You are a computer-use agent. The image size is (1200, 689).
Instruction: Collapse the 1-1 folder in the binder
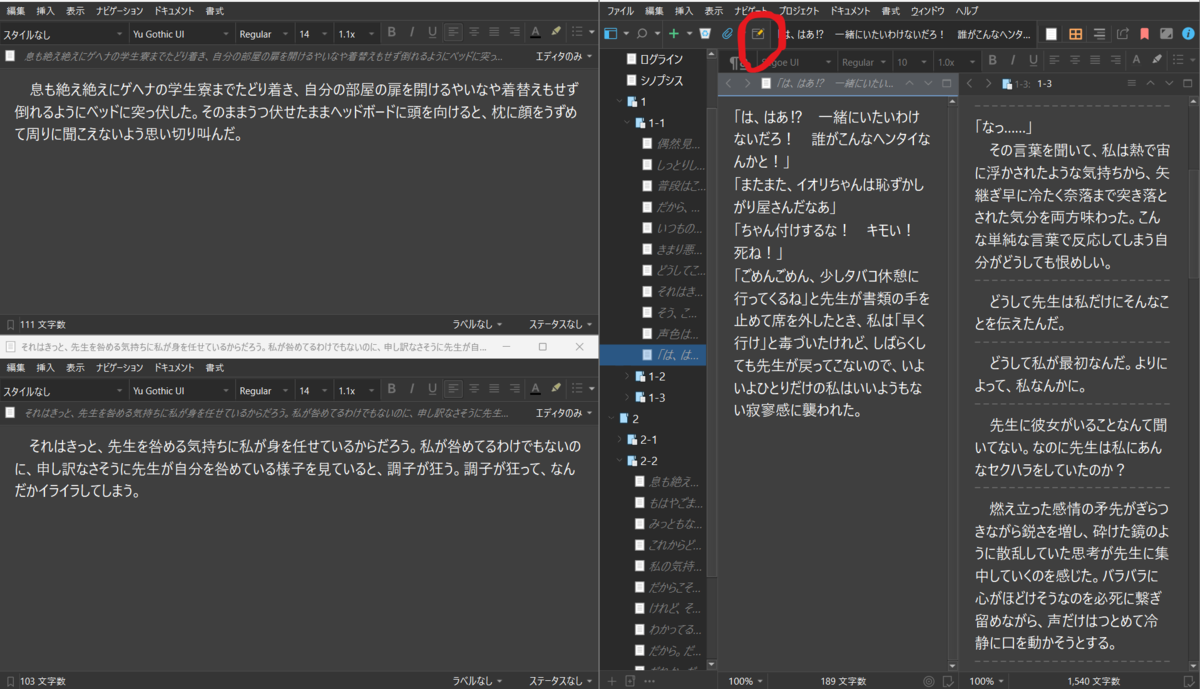(629, 121)
